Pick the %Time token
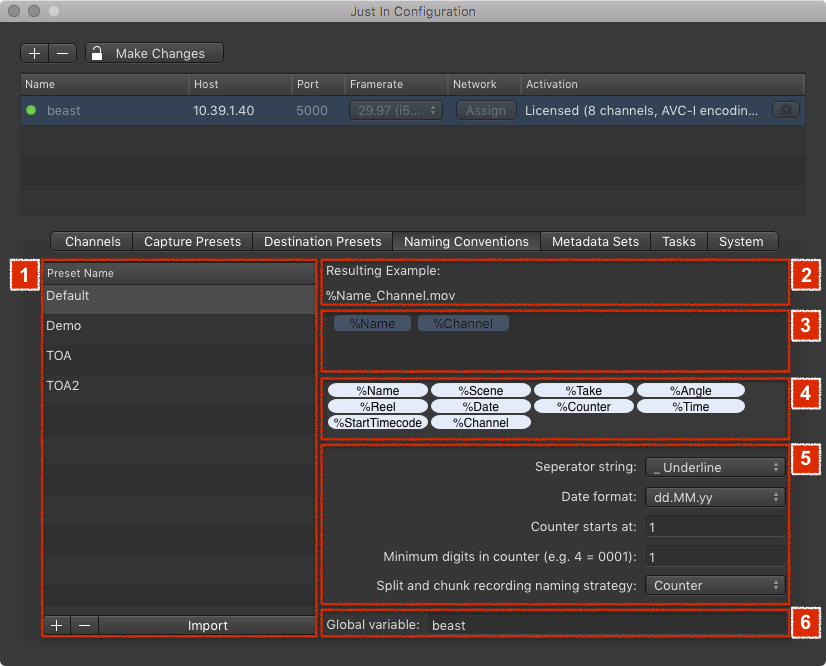The height and width of the screenshot is (666, 826). [x=691, y=407]
